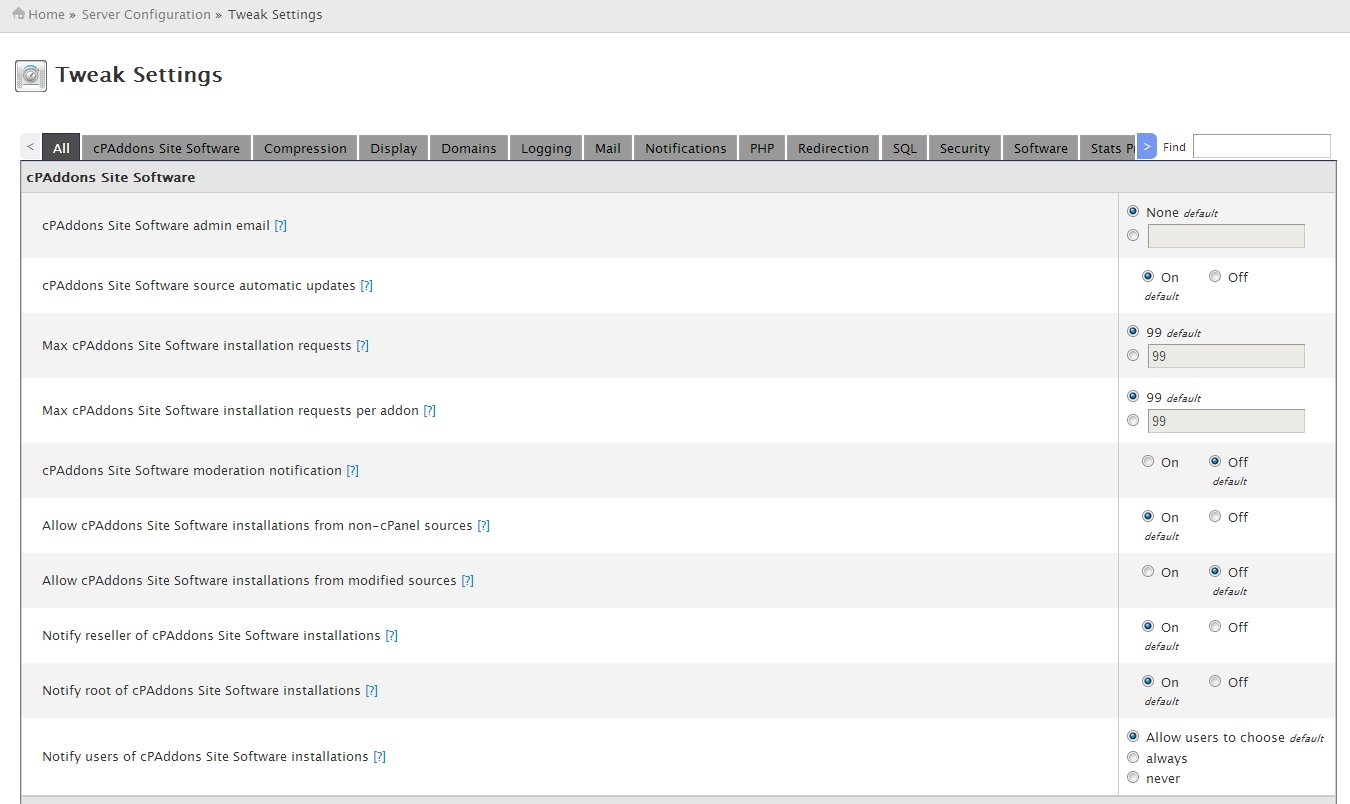The image size is (1350, 804).
Task: Open help for moderation notification
Action: pyautogui.click(x=352, y=471)
